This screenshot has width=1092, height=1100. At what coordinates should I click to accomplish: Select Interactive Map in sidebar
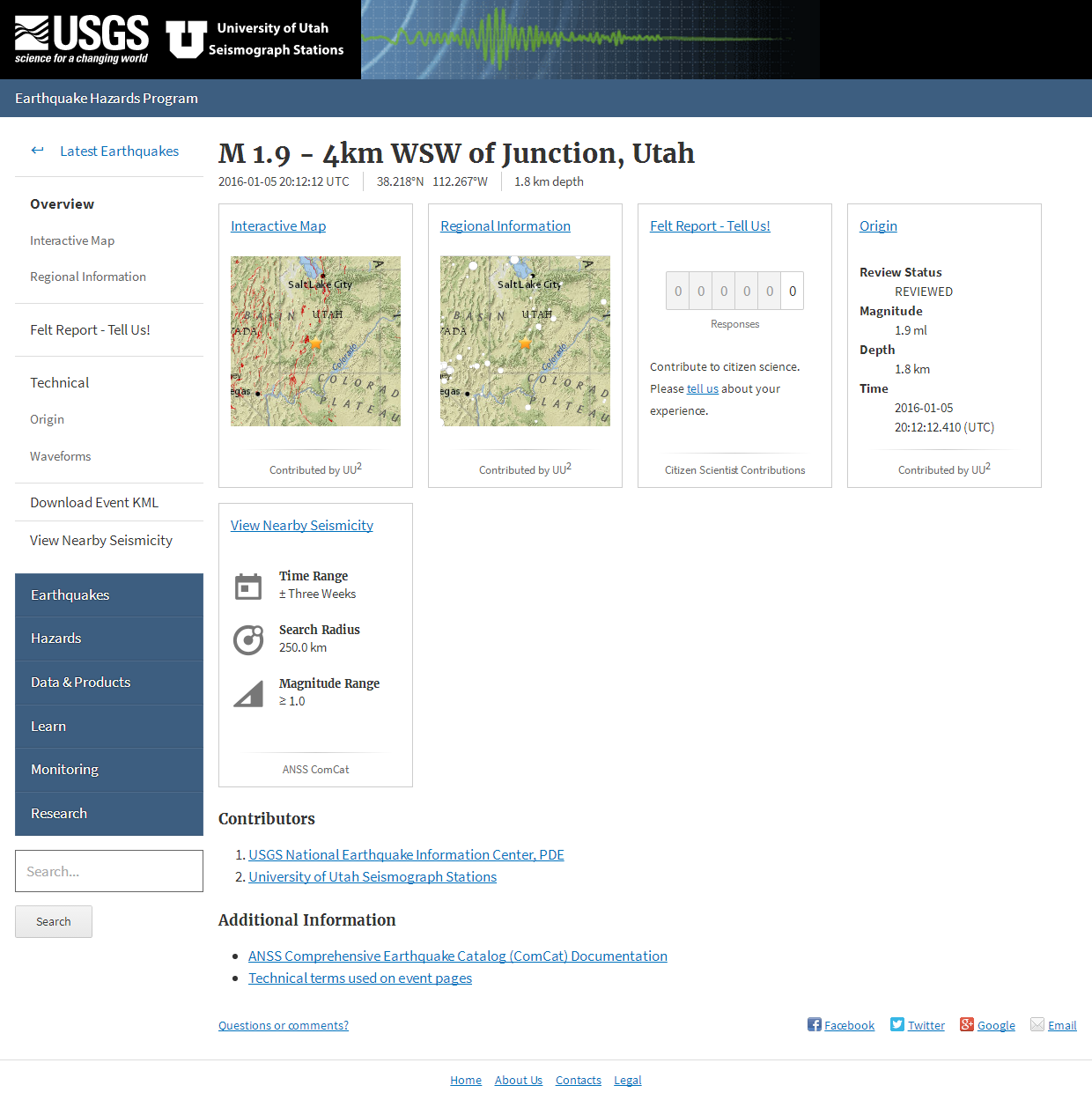72,240
